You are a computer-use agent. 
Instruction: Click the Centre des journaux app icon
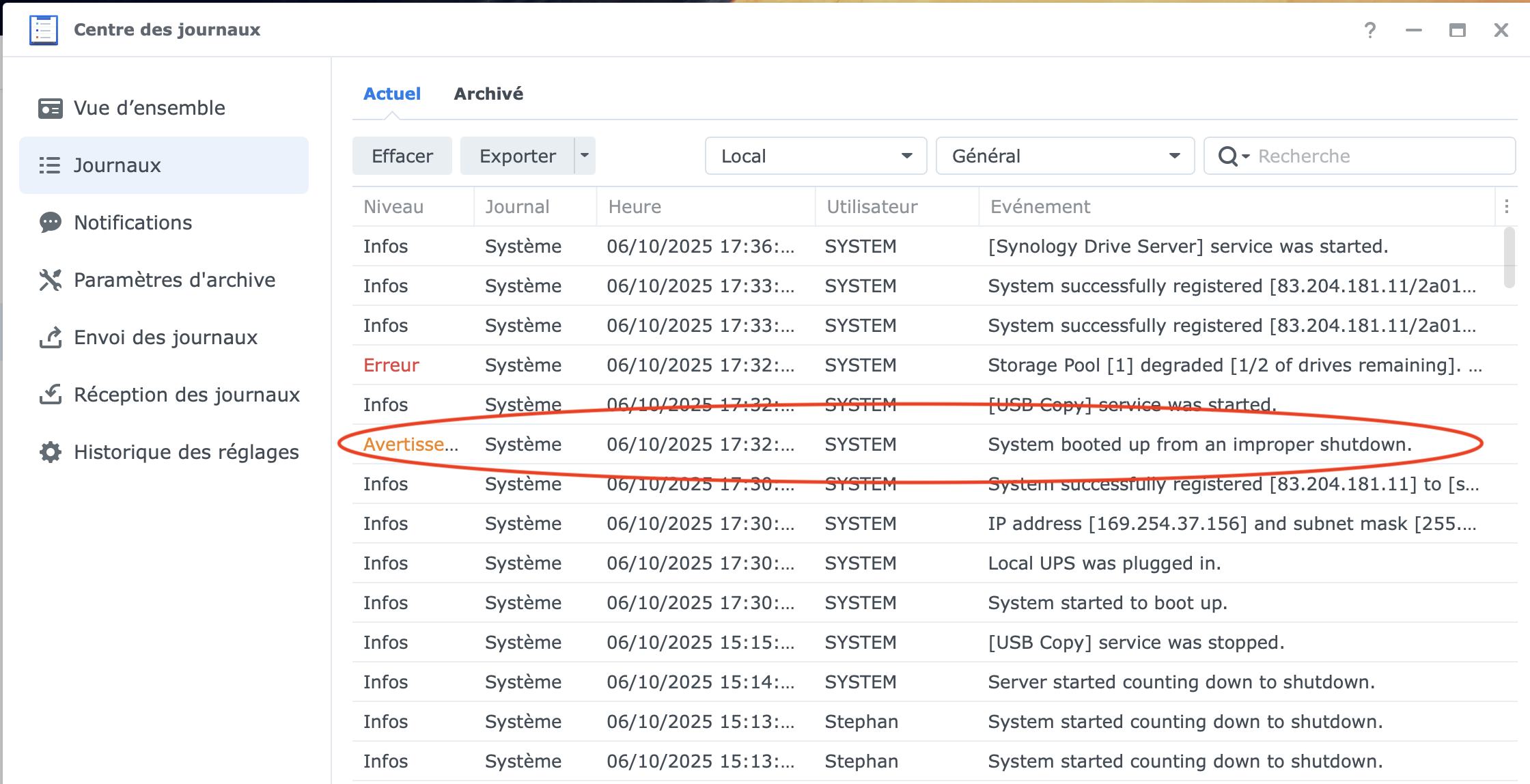44,30
